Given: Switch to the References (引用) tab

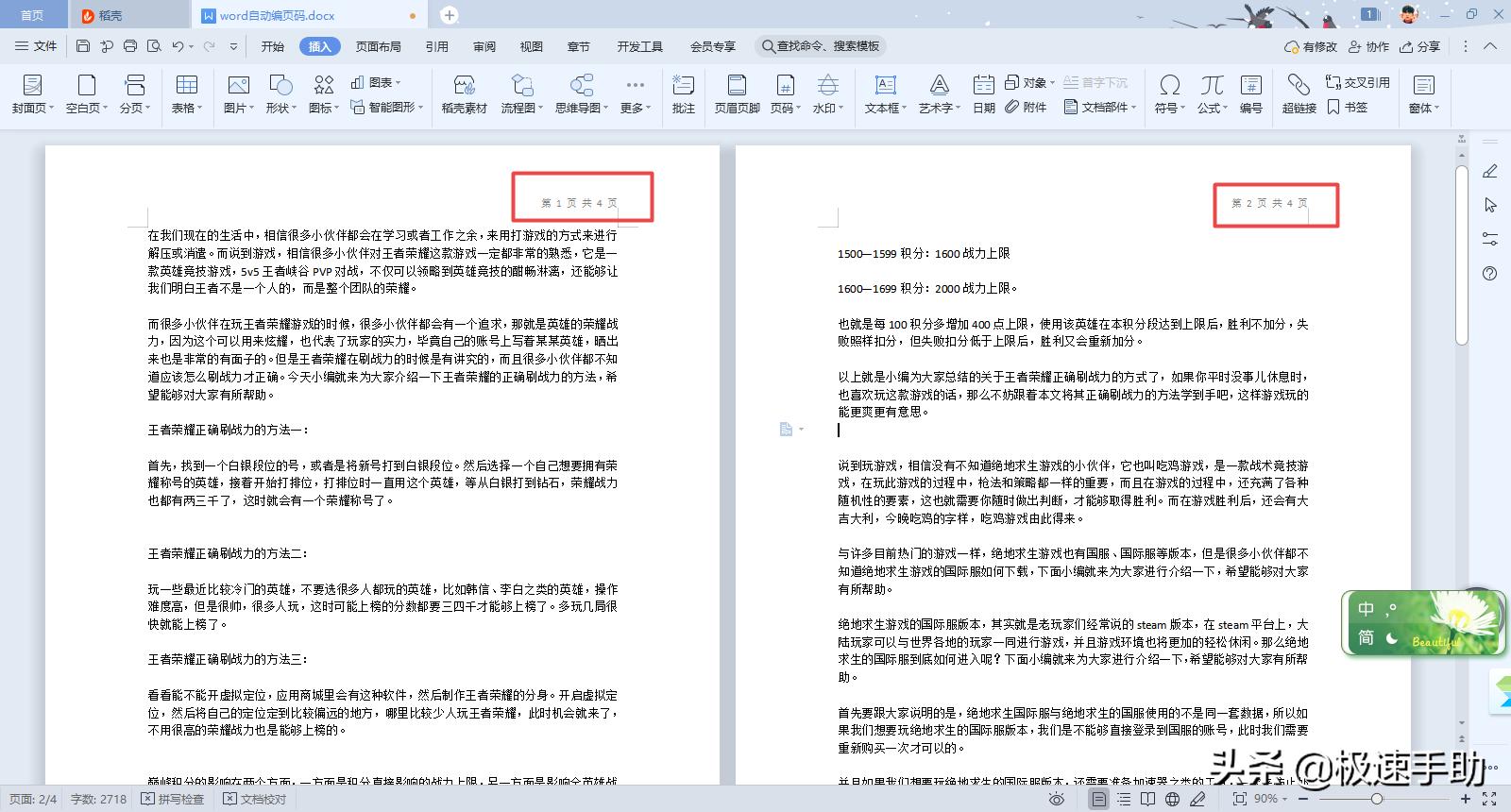Looking at the screenshot, I should [436, 46].
